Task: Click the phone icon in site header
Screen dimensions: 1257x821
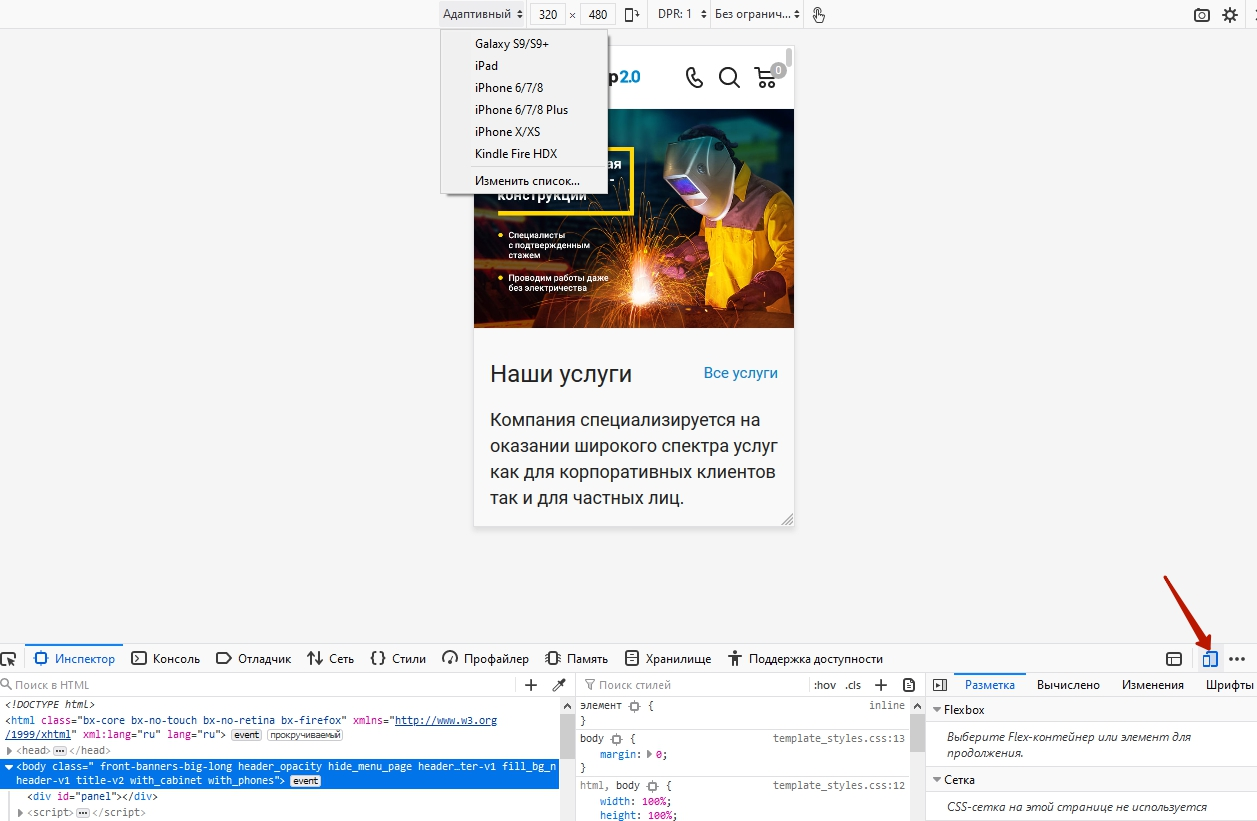Action: pos(694,77)
